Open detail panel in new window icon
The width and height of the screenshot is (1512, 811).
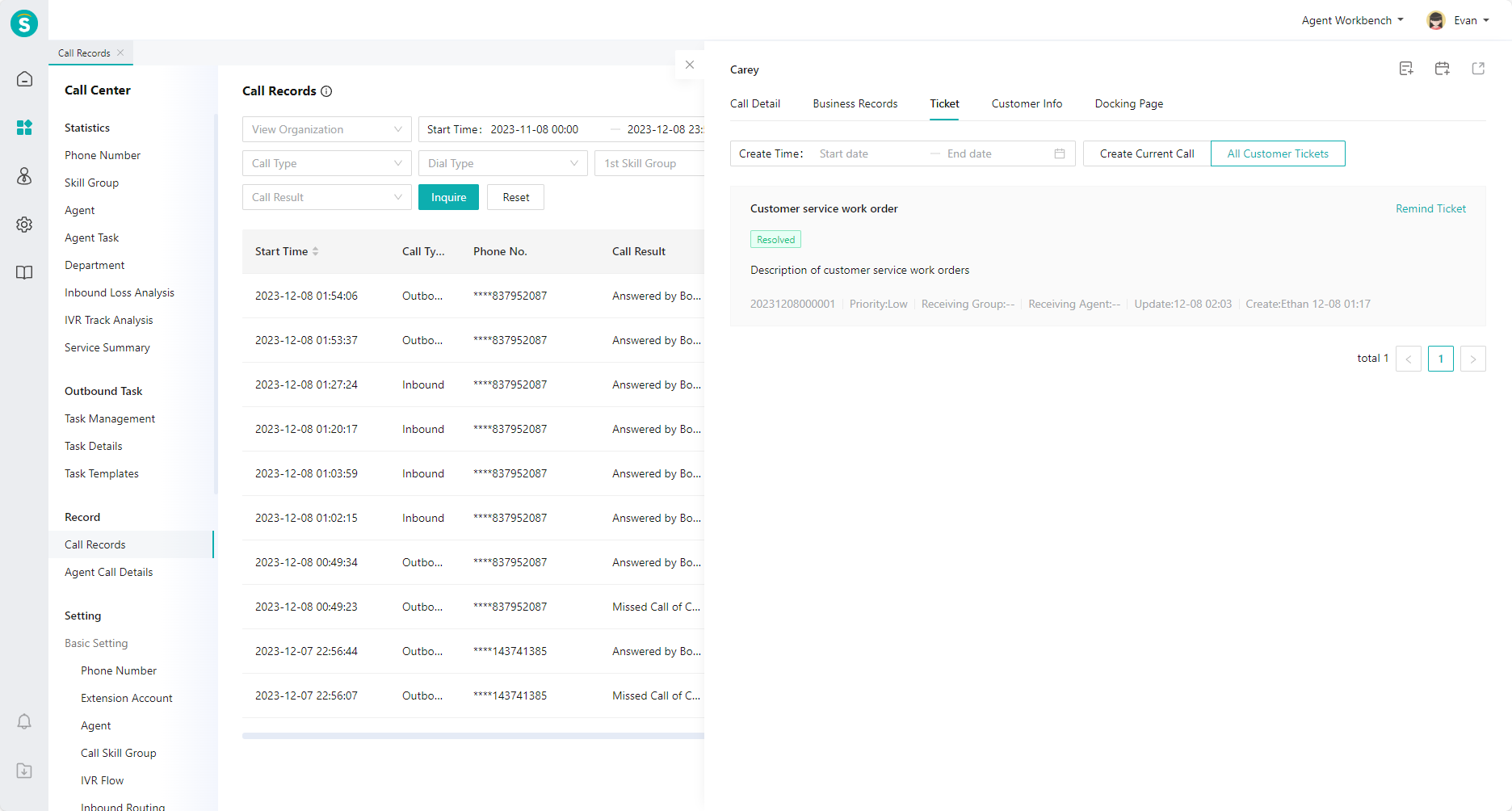(1478, 69)
